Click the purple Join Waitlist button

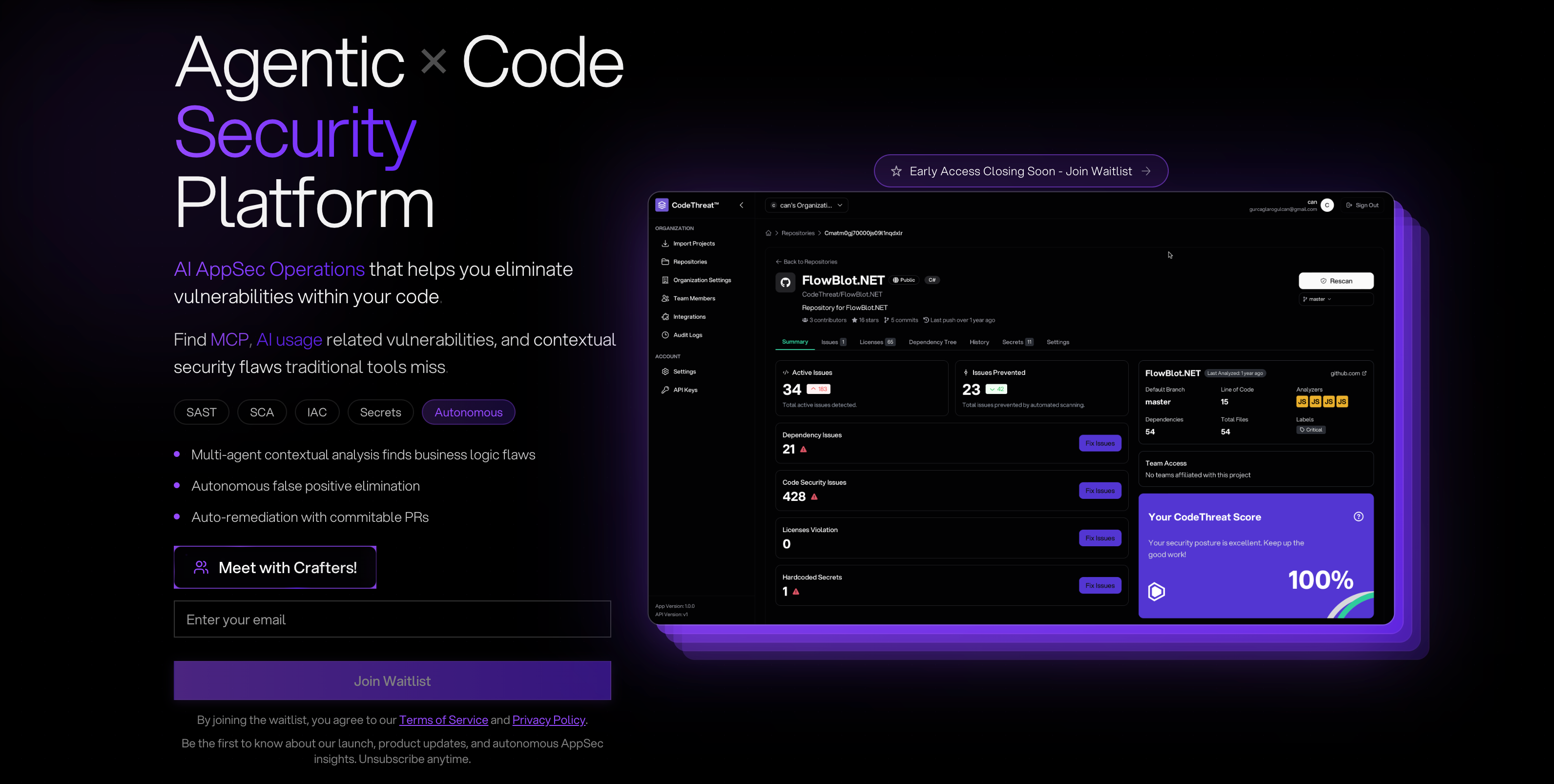click(392, 681)
